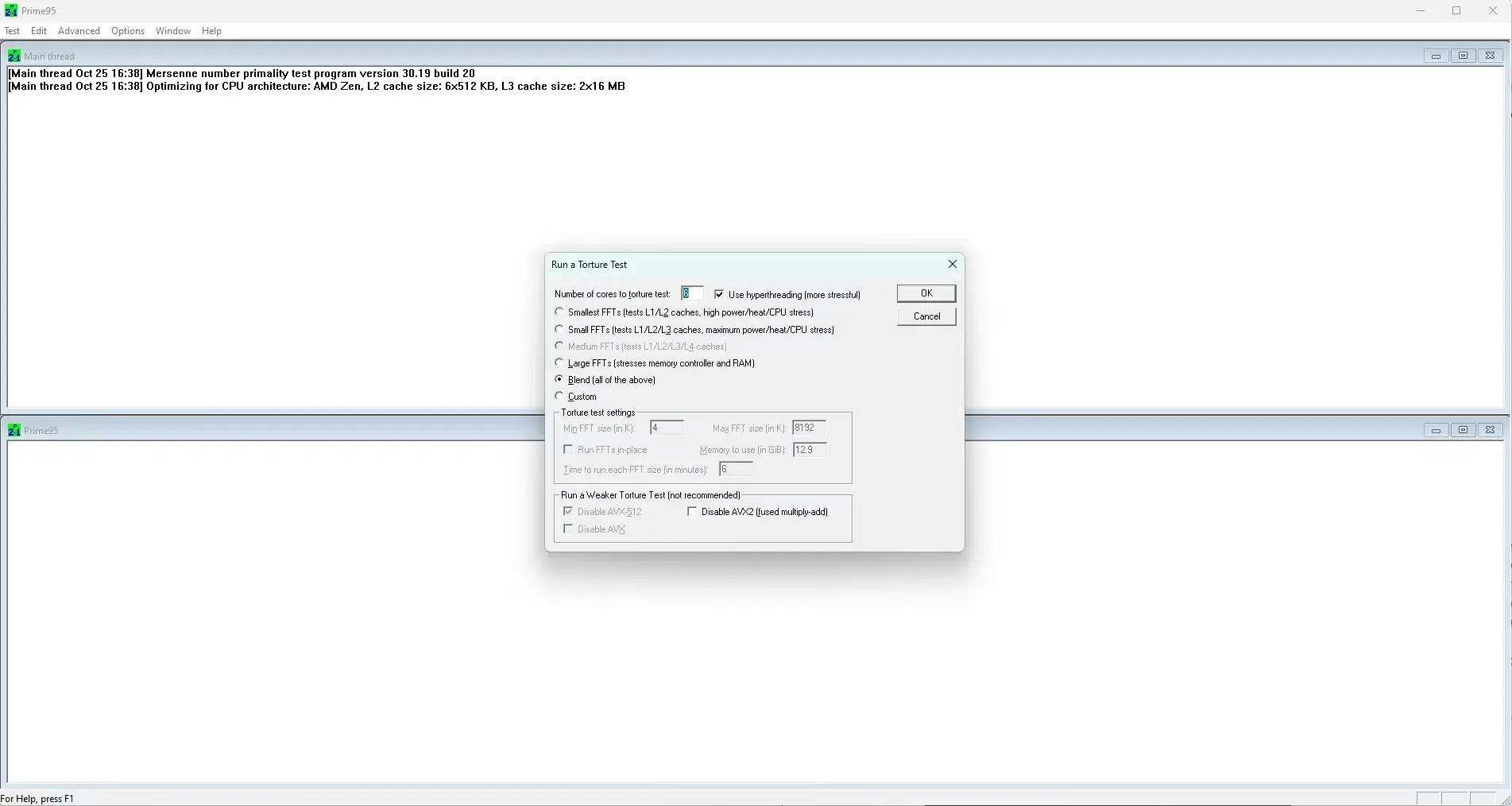Screen dimensions: 1512x806
Task: Click the Max FFT size field
Action: pos(810,428)
